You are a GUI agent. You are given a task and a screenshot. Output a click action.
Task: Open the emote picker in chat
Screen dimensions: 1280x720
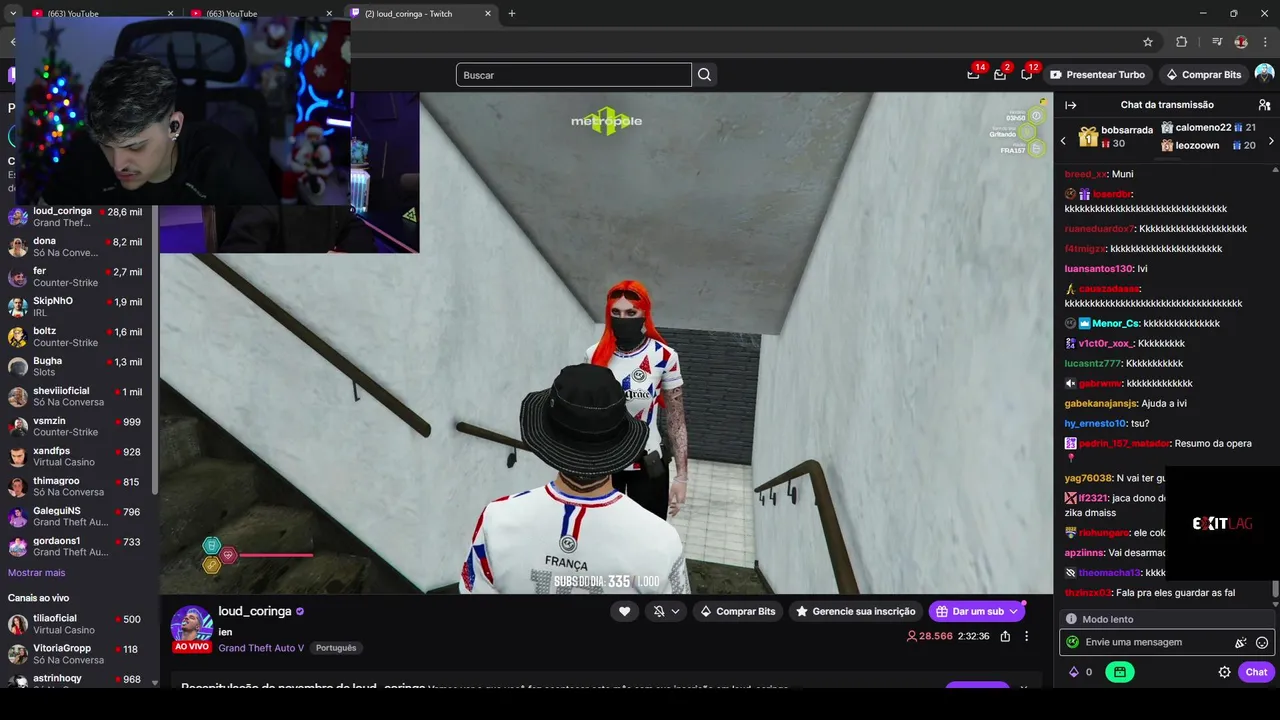[x=1262, y=642]
